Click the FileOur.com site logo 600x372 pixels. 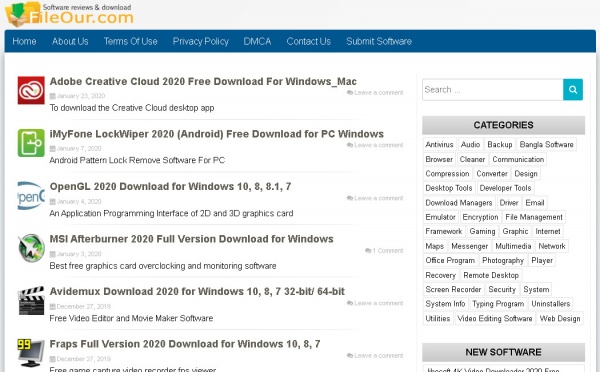(70, 15)
